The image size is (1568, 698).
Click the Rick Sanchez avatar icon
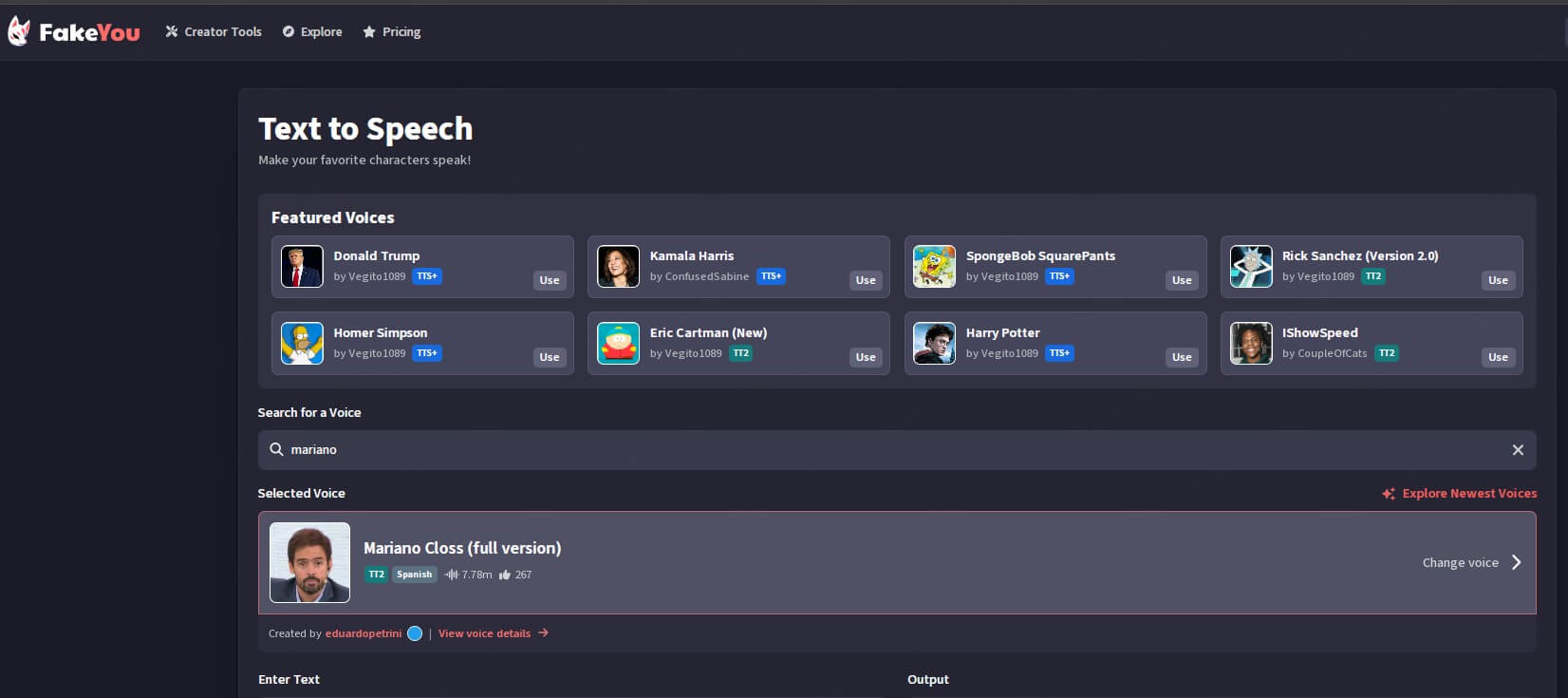click(1251, 266)
